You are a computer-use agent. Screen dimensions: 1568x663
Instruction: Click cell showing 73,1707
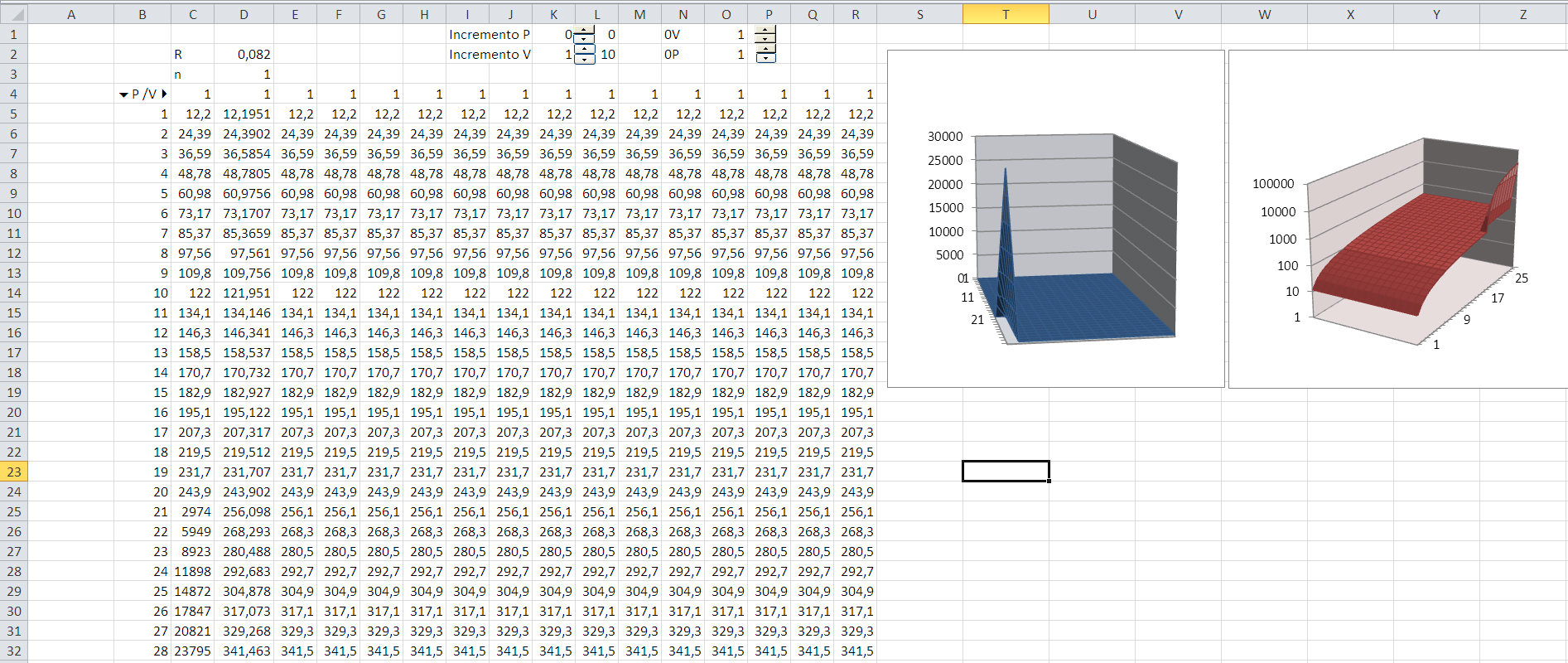[x=244, y=213]
